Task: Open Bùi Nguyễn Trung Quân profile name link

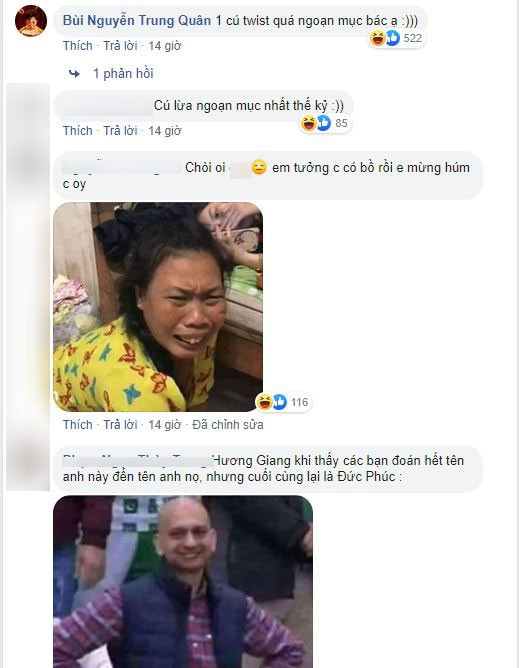Action: pyautogui.click(x=137, y=20)
